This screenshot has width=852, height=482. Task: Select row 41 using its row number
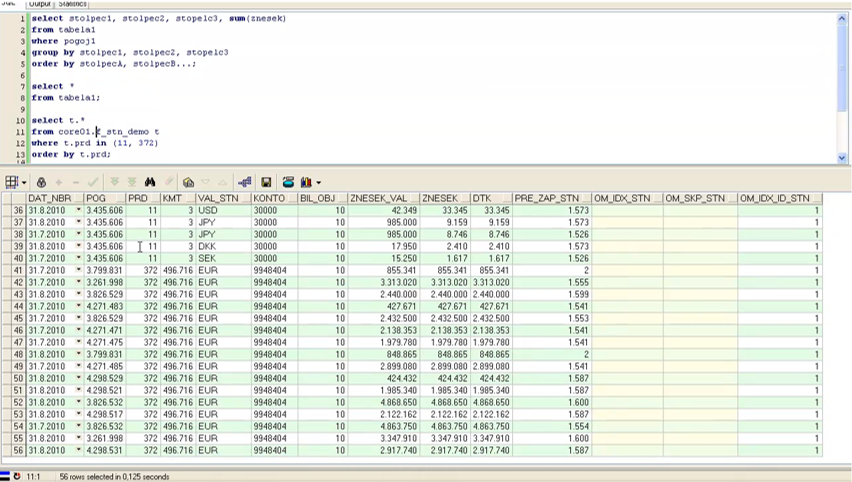(17, 271)
